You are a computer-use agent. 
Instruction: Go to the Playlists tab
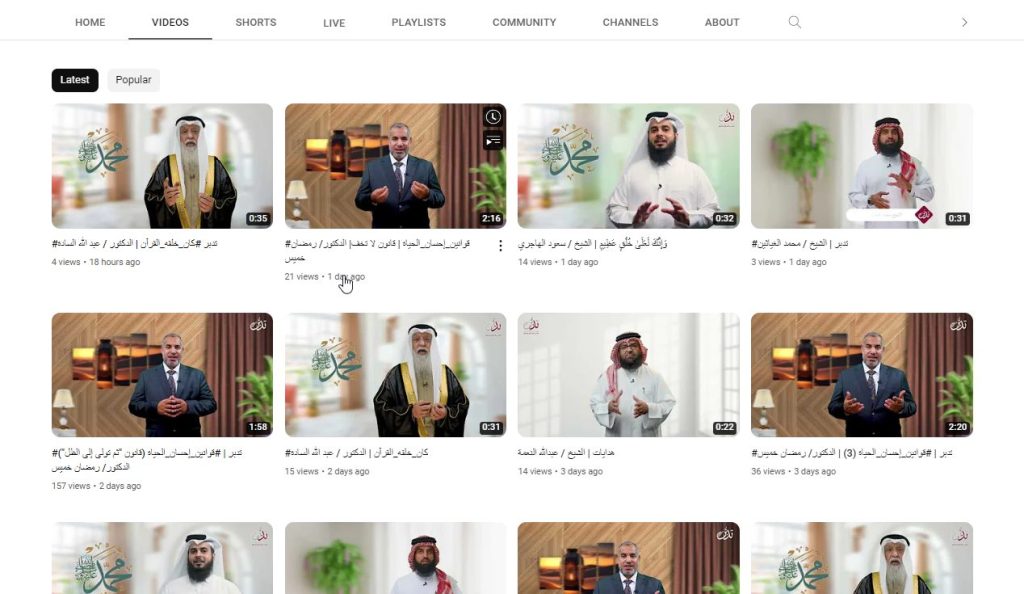pos(419,22)
